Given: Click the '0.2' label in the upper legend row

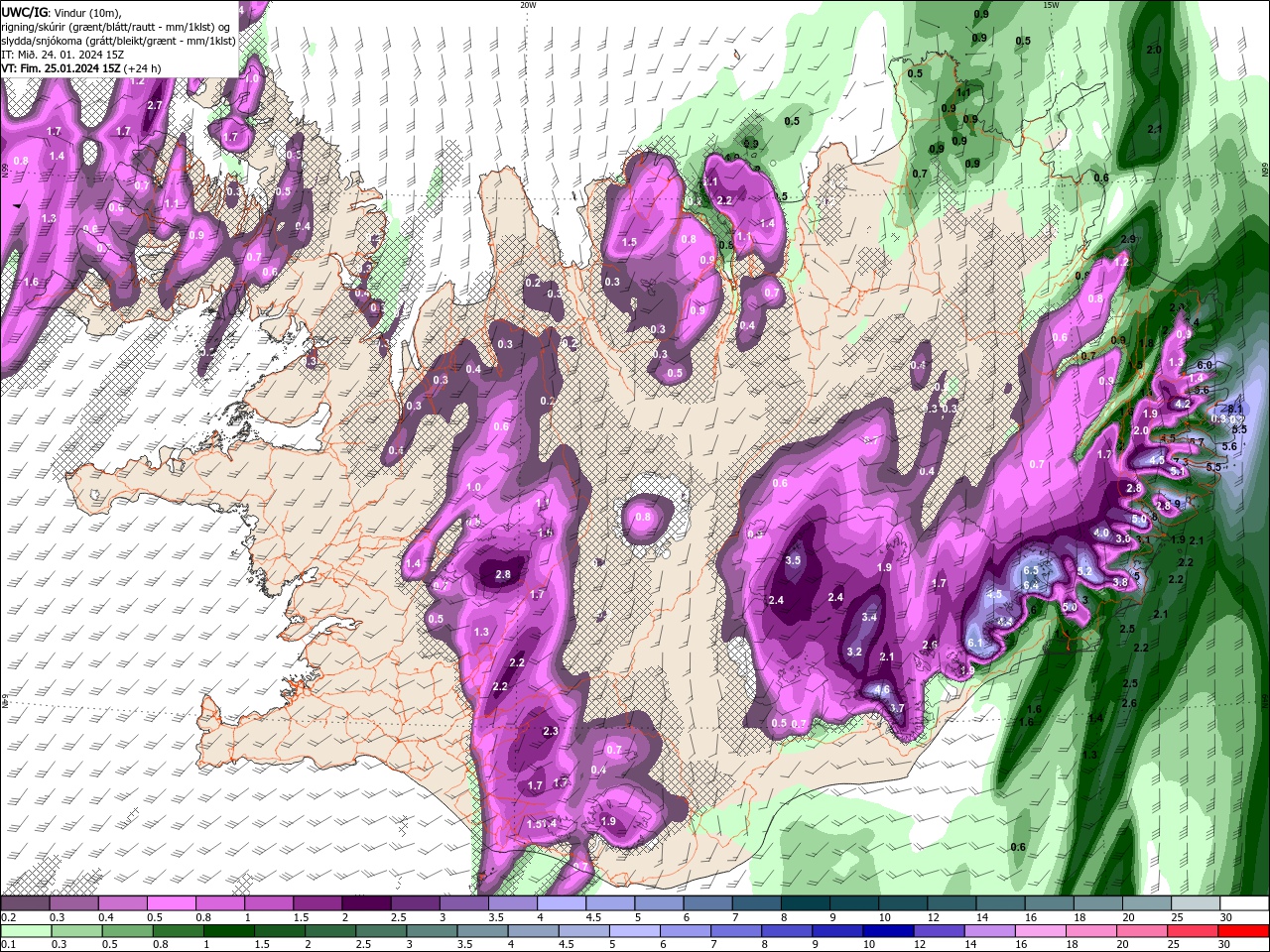Looking at the screenshot, I should pos(7,917).
